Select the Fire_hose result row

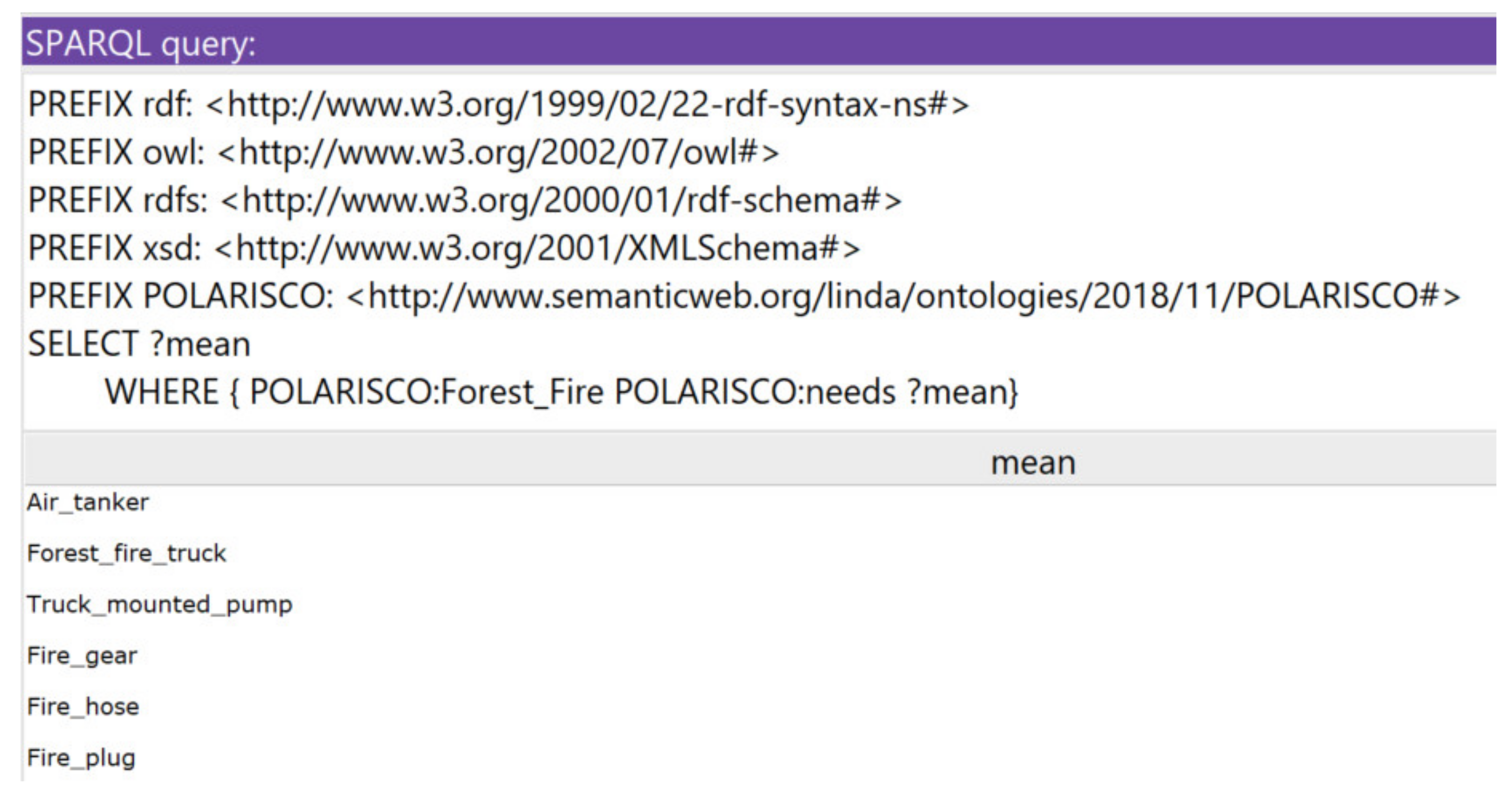[x=83, y=706]
